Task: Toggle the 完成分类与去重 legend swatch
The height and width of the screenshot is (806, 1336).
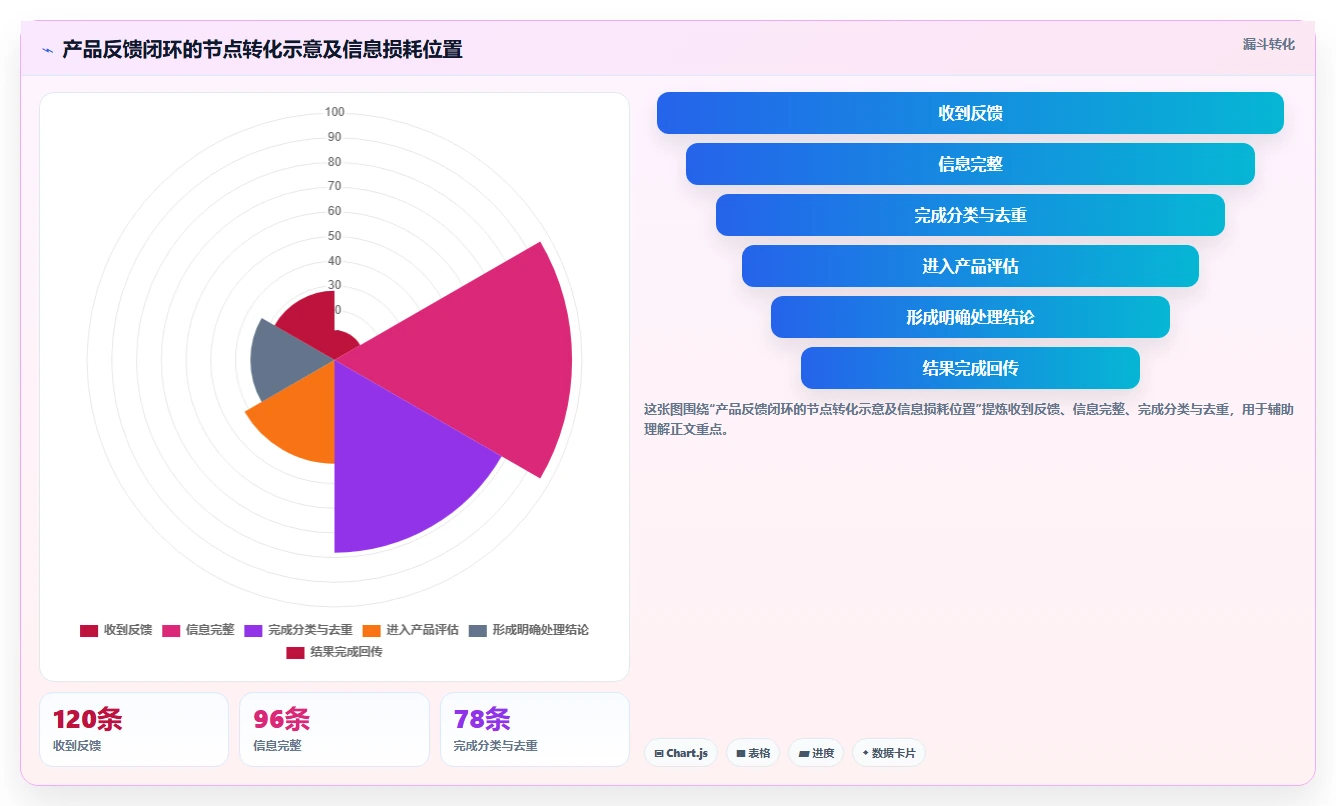Action: pos(254,630)
